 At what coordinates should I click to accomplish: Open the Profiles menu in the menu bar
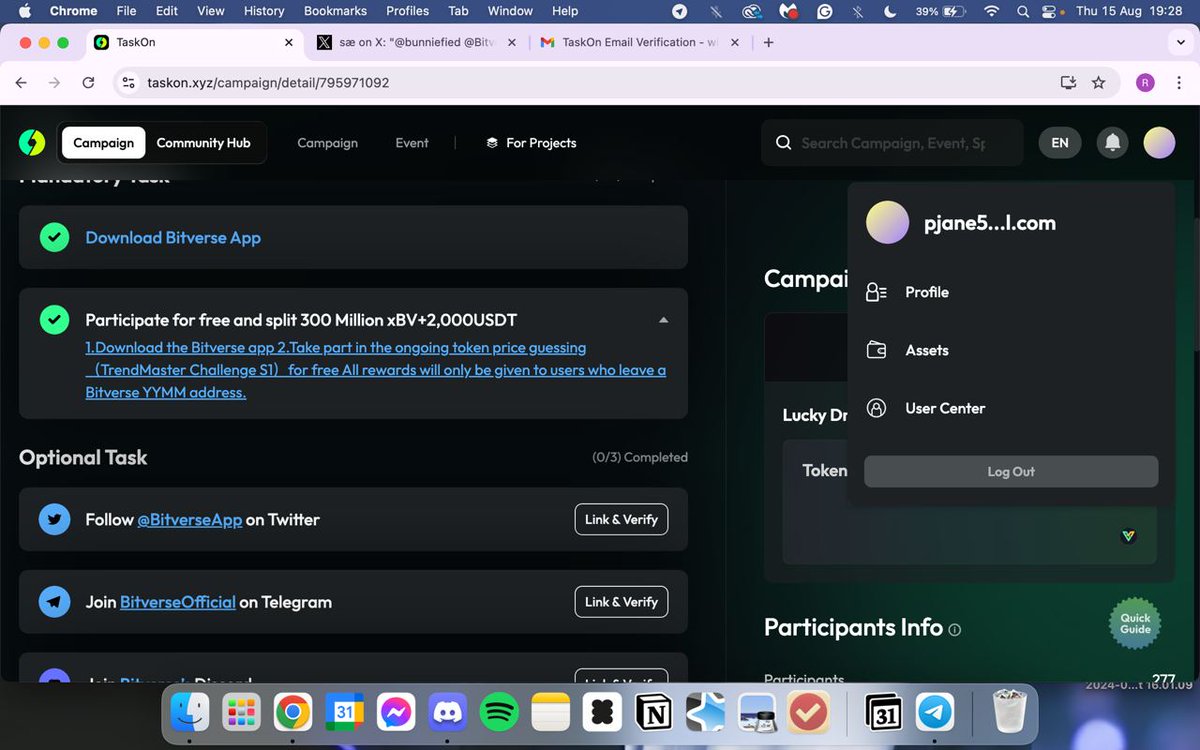[407, 11]
